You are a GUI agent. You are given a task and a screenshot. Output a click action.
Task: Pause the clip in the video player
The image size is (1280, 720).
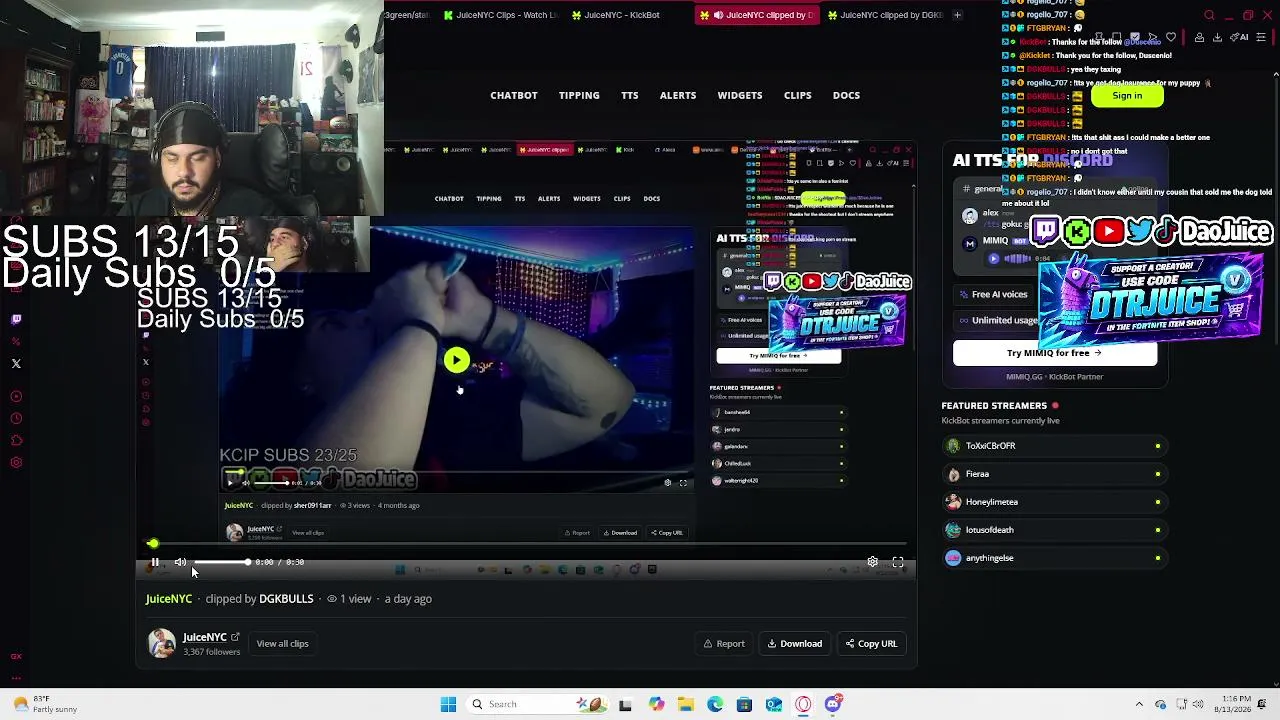click(x=155, y=562)
